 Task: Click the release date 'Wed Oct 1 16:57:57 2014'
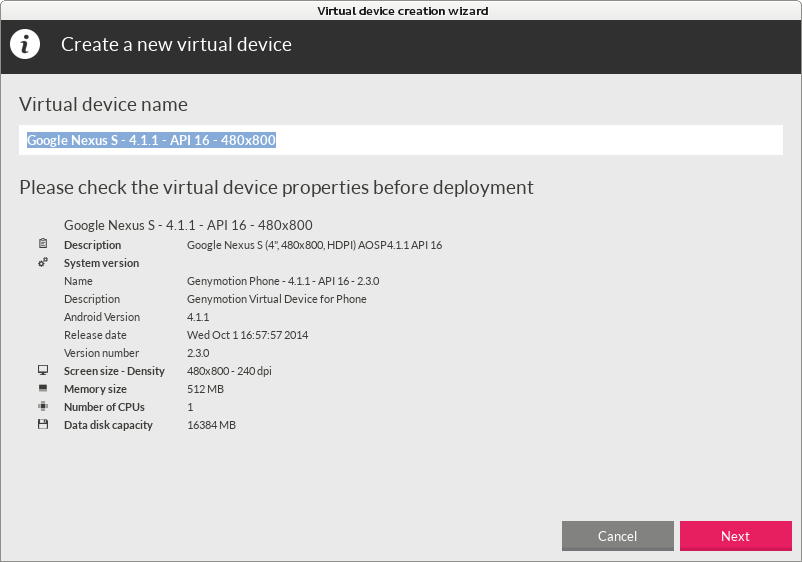coord(247,335)
